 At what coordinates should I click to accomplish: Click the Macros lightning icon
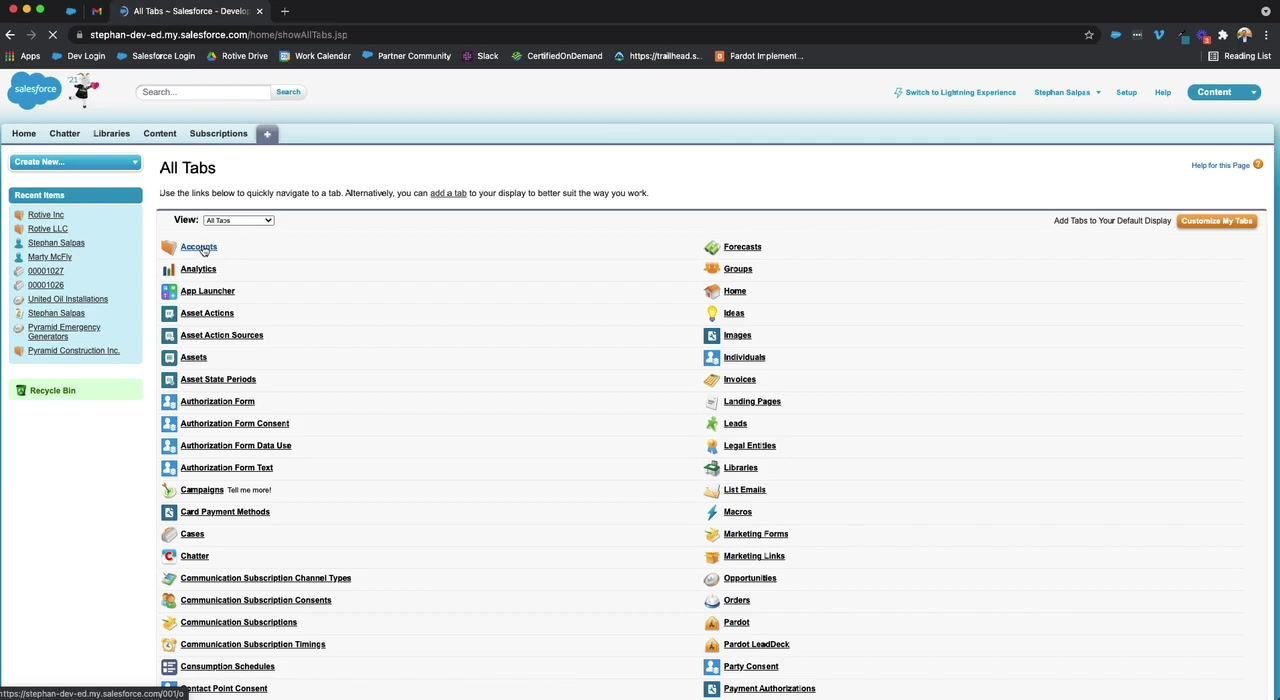point(712,512)
